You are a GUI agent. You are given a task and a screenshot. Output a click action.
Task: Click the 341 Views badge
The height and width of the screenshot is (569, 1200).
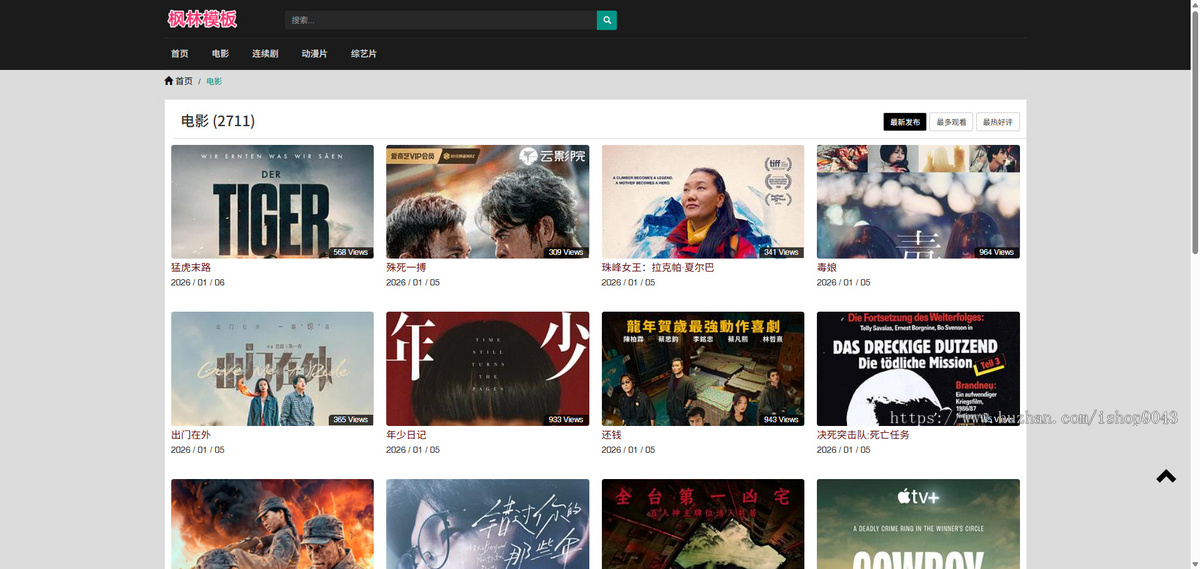click(781, 252)
